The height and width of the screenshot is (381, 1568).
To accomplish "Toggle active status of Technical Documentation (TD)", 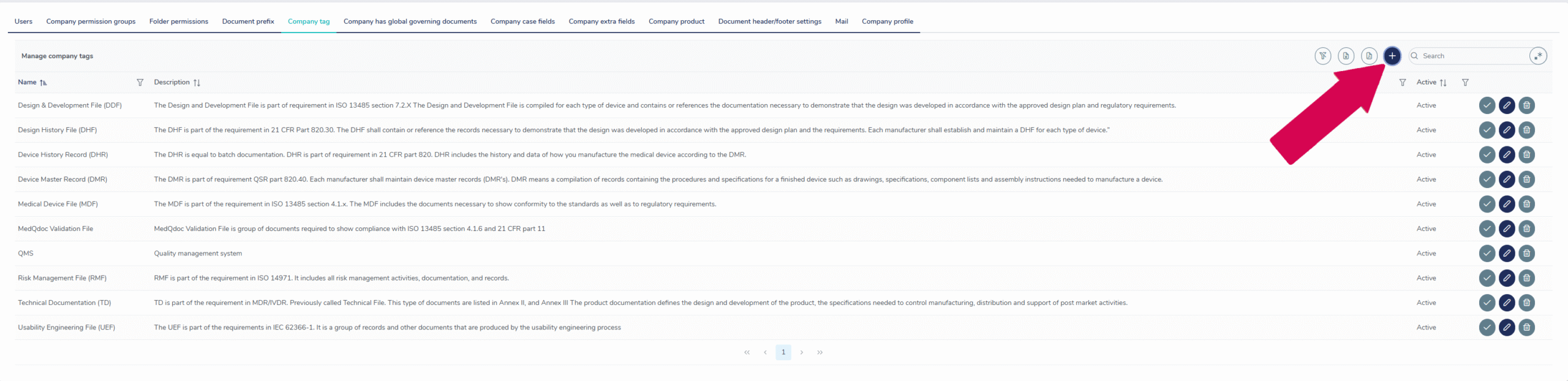I will point(1487,303).
